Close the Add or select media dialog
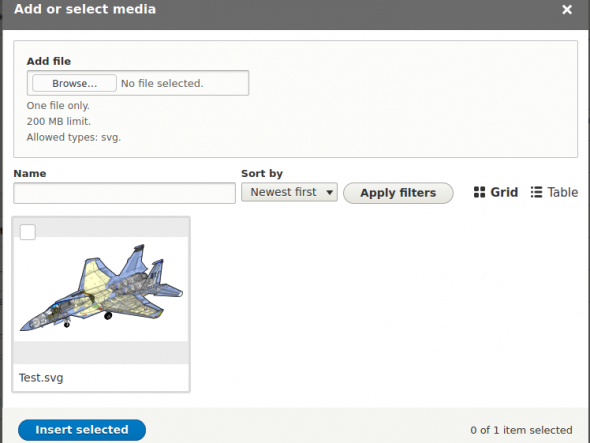 pyautogui.click(x=567, y=9)
